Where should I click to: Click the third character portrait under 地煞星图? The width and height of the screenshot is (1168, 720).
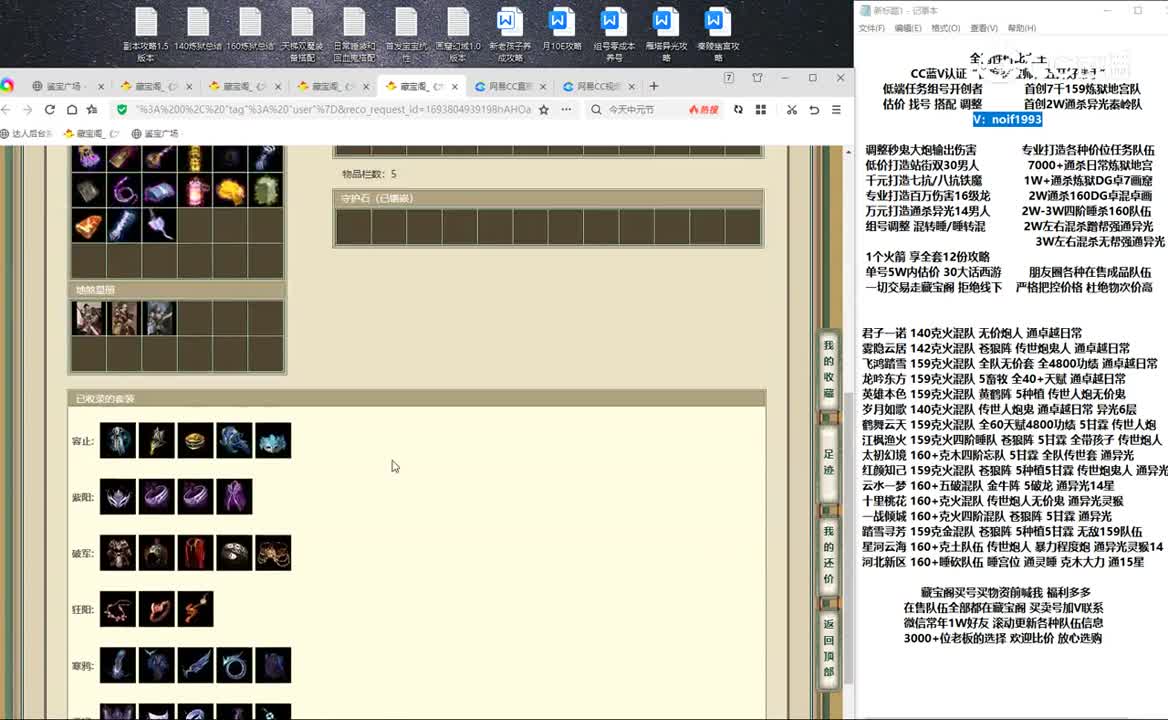159,318
